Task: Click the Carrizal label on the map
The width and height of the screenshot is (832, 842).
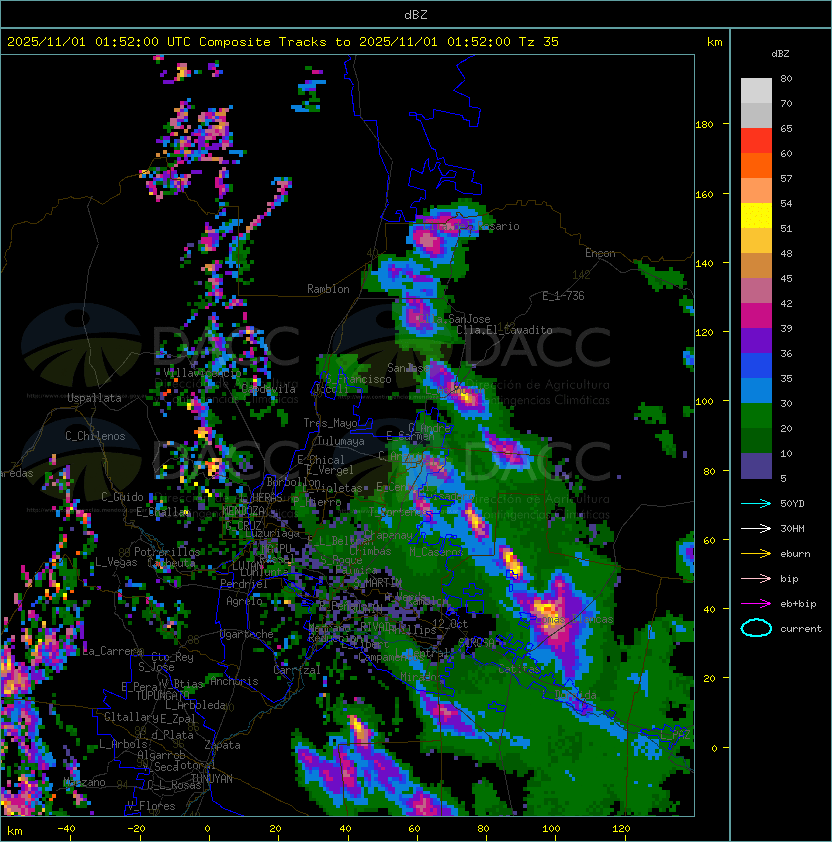Action: pyautogui.click(x=297, y=670)
